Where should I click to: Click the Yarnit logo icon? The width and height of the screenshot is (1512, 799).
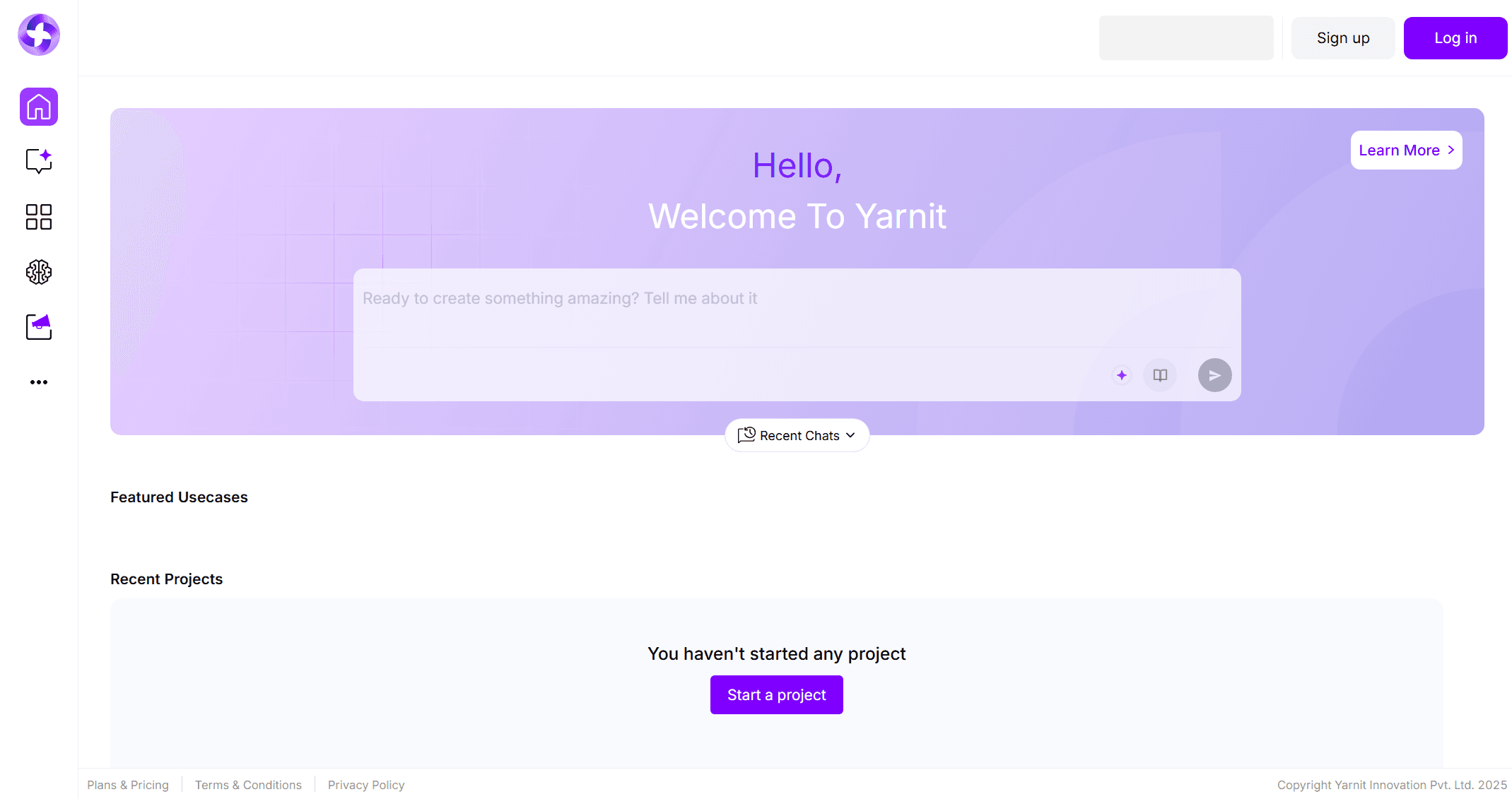pyautogui.click(x=39, y=35)
